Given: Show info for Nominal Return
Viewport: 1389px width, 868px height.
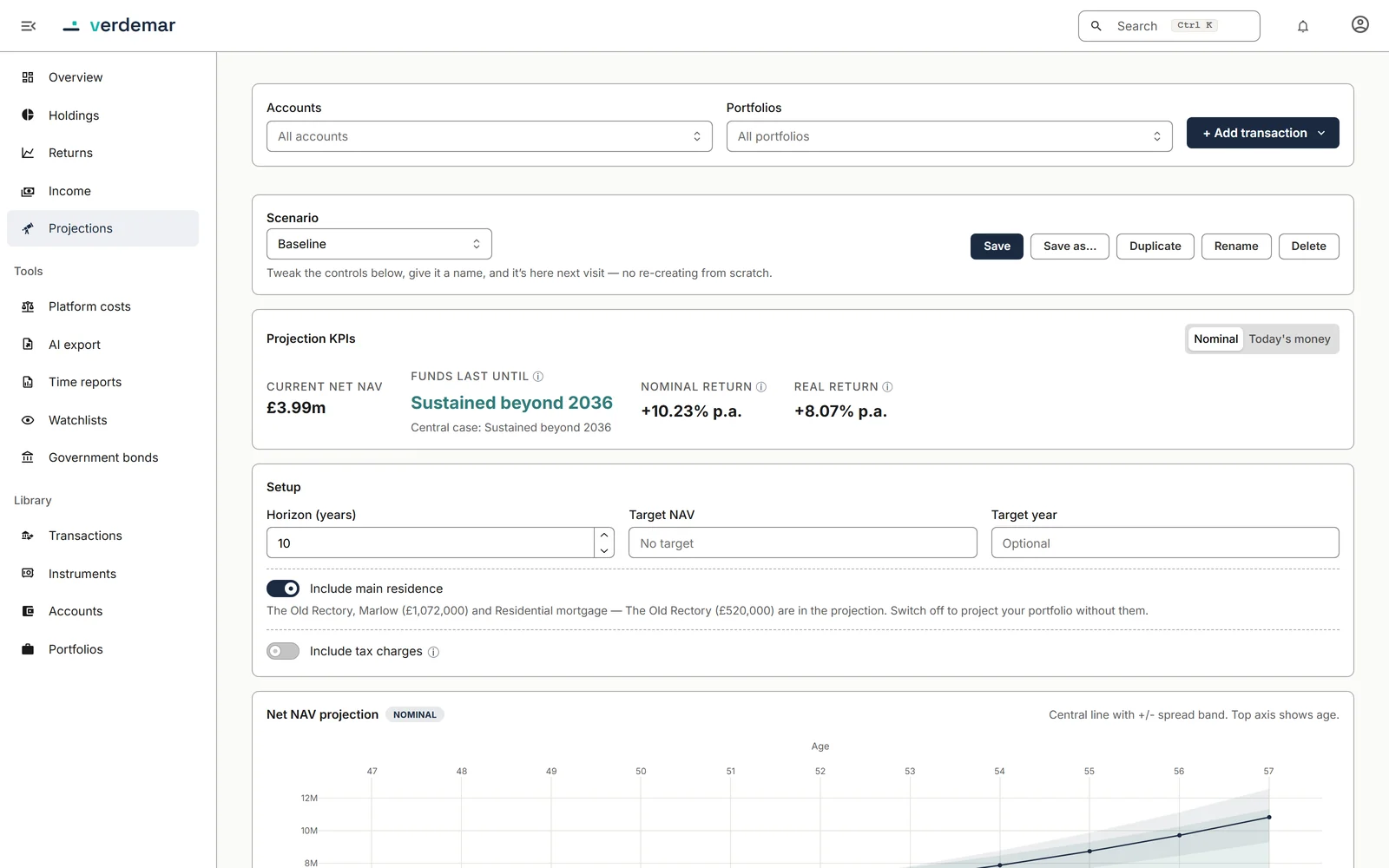Looking at the screenshot, I should (x=761, y=386).
